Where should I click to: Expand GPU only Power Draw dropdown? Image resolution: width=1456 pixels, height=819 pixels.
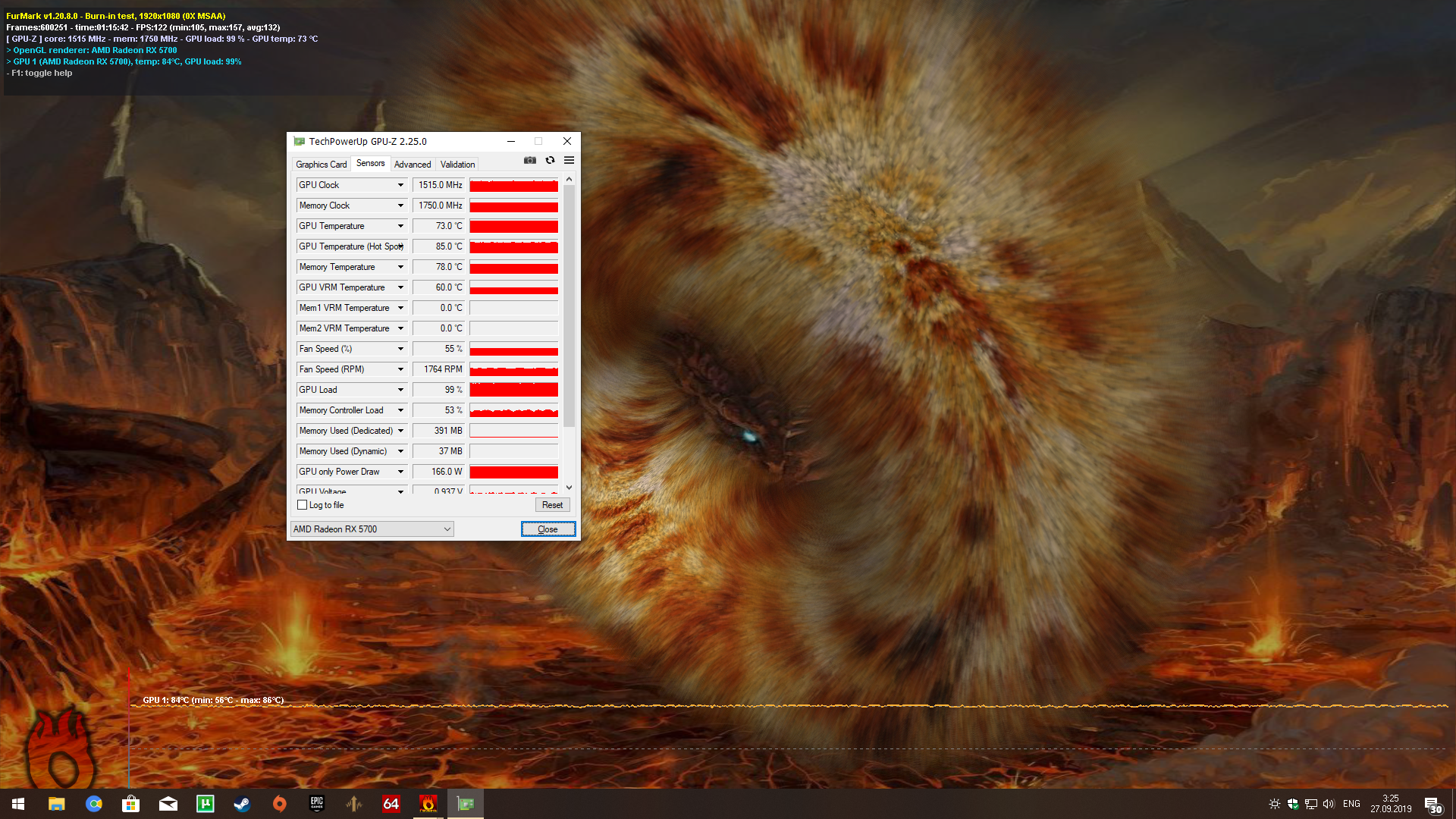(400, 472)
